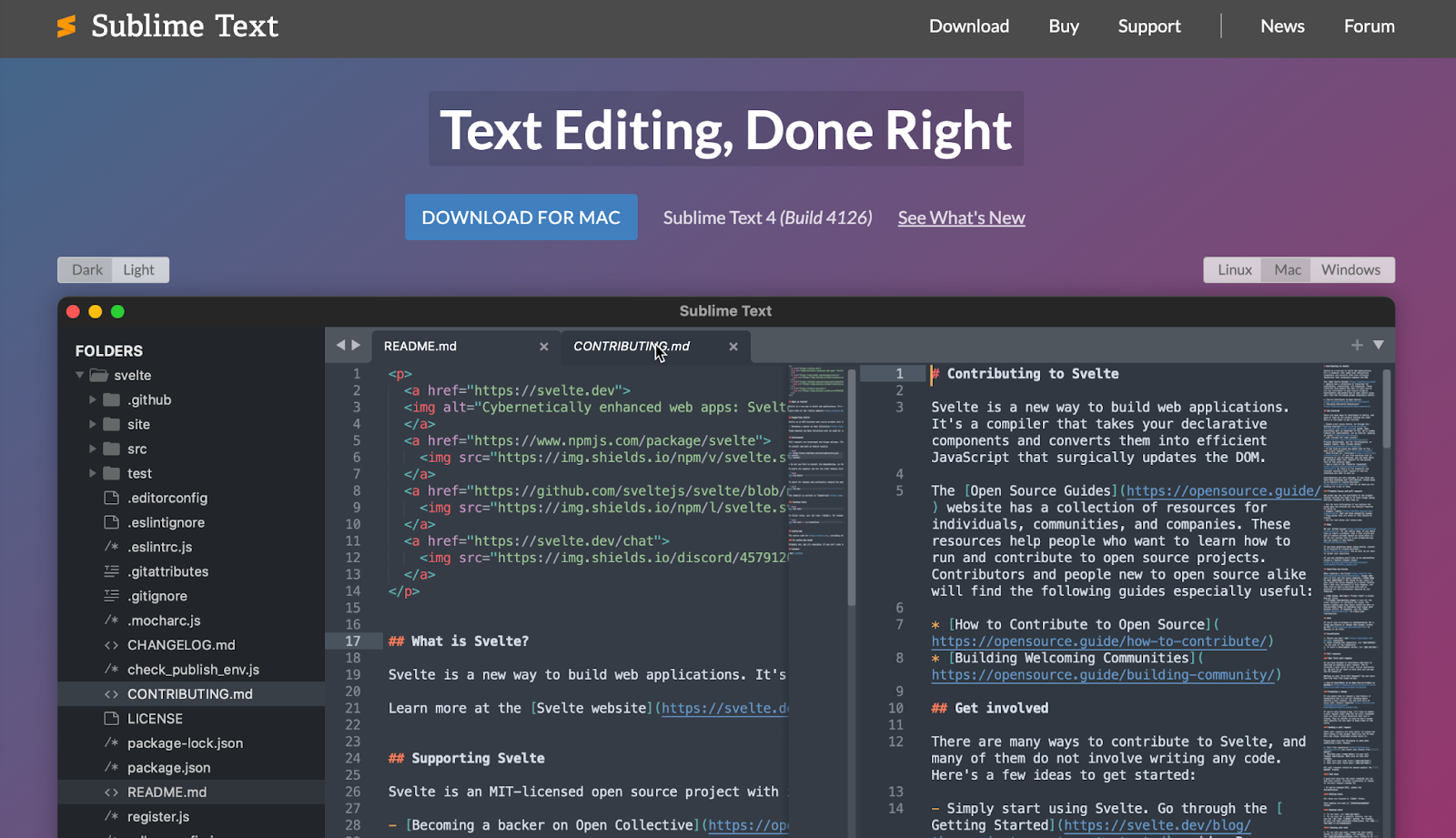Click the left tab-navigation arrow

[x=339, y=345]
